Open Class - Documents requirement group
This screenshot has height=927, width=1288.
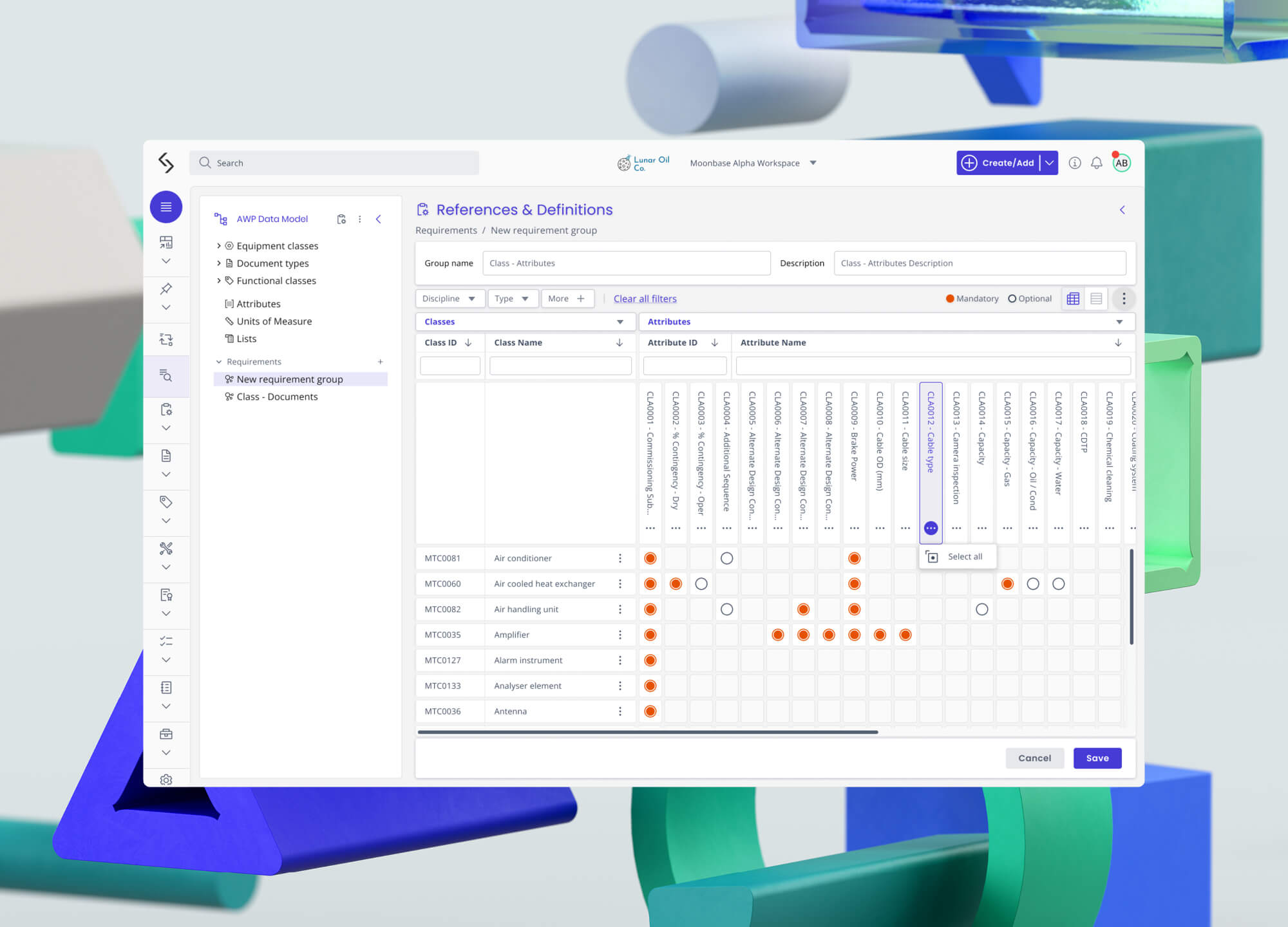pos(277,397)
